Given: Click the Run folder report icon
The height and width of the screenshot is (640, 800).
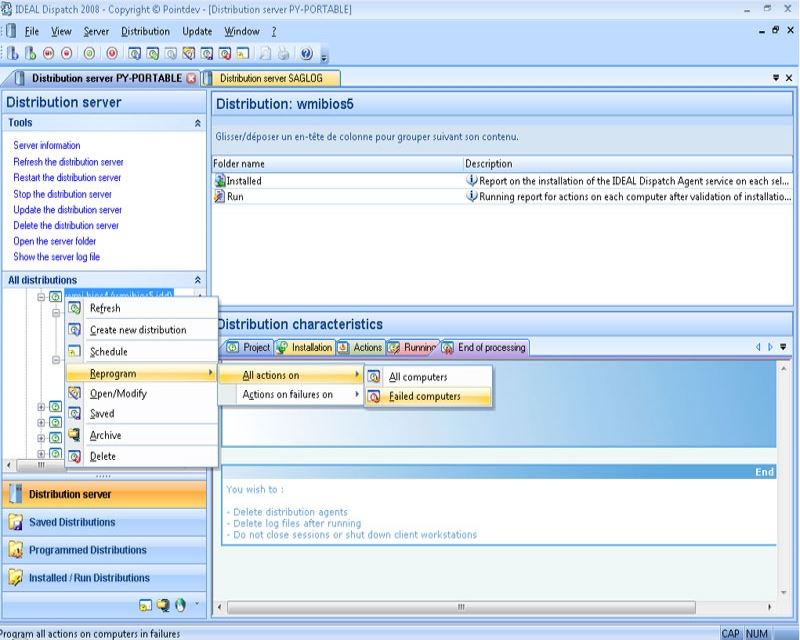Looking at the screenshot, I should (x=220, y=197).
